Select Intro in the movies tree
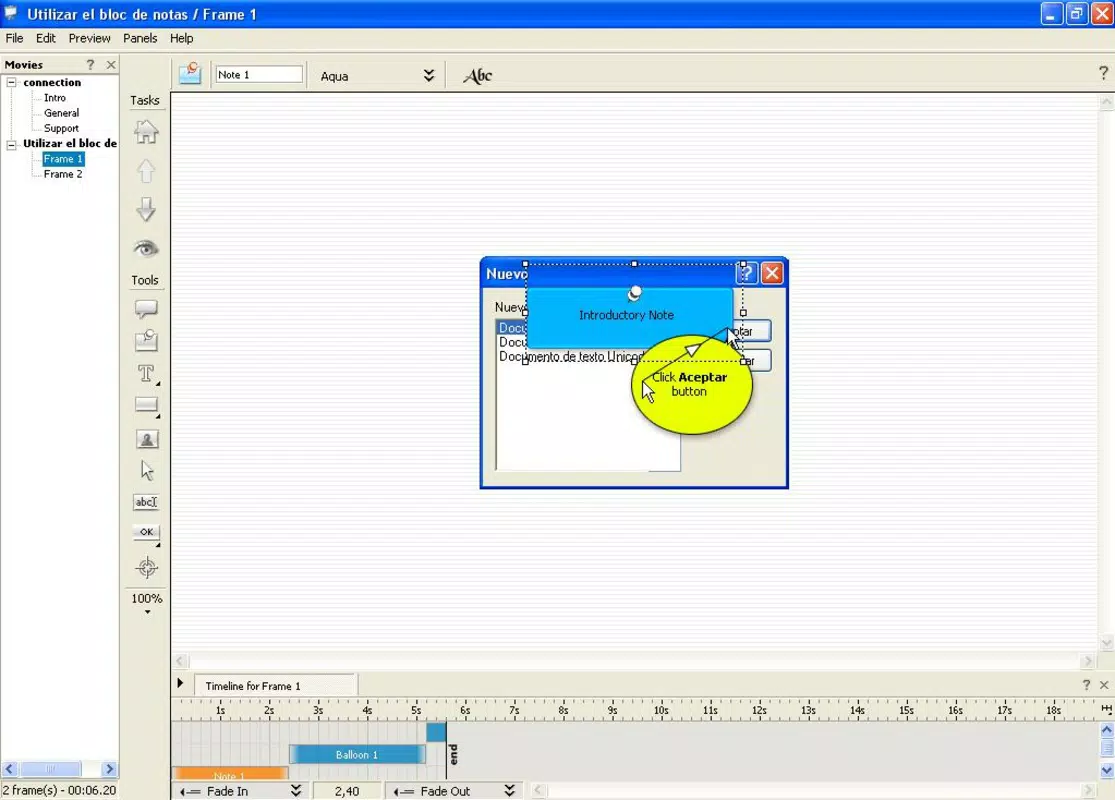Viewport: 1115px width, 800px height. click(55, 98)
